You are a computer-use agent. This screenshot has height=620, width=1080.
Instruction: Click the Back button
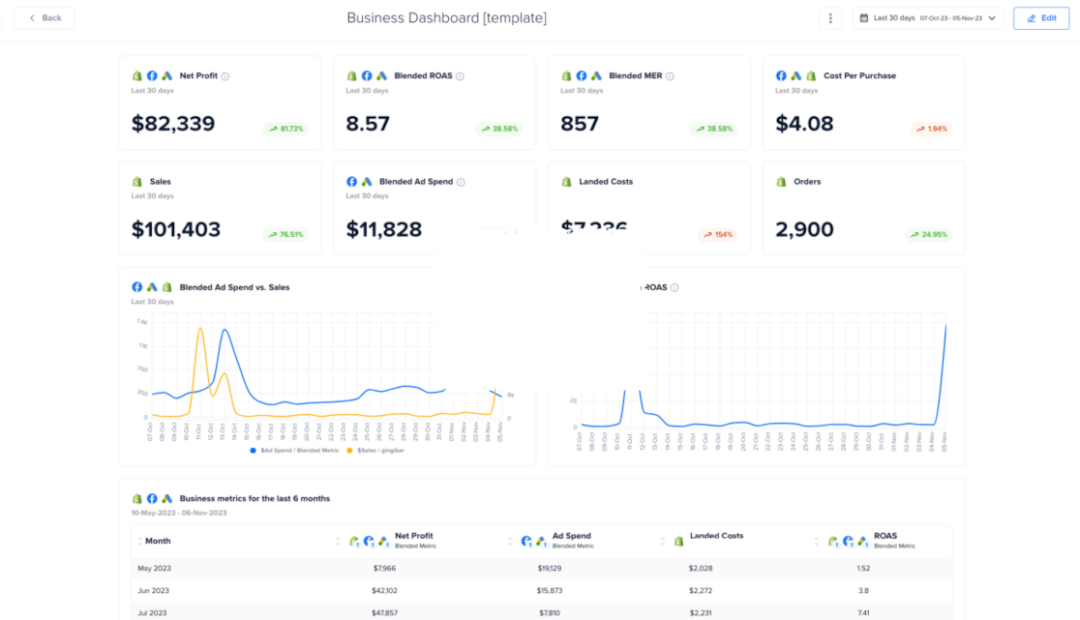(x=43, y=17)
